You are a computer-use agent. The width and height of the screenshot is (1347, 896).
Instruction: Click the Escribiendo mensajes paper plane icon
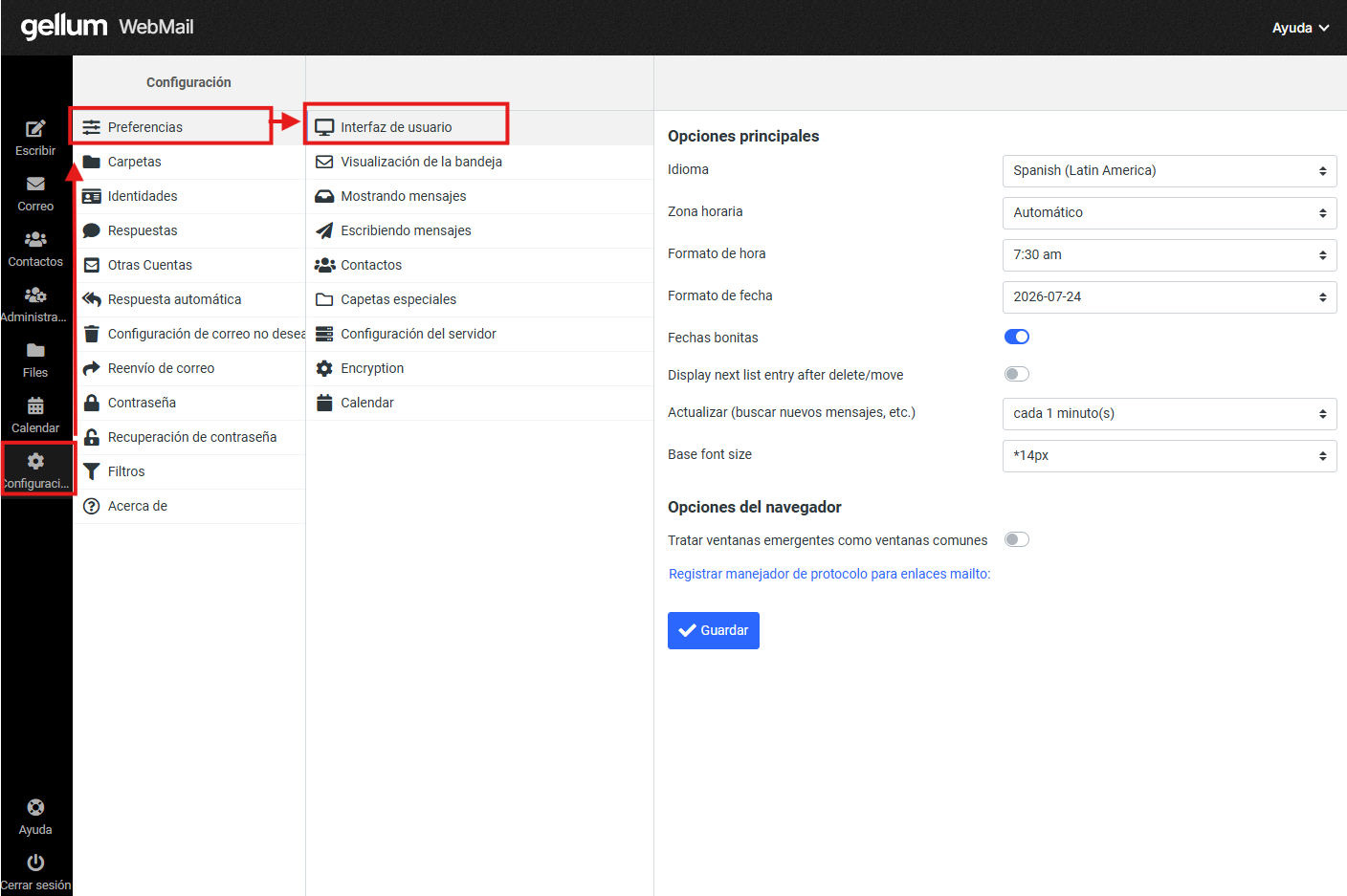324,230
